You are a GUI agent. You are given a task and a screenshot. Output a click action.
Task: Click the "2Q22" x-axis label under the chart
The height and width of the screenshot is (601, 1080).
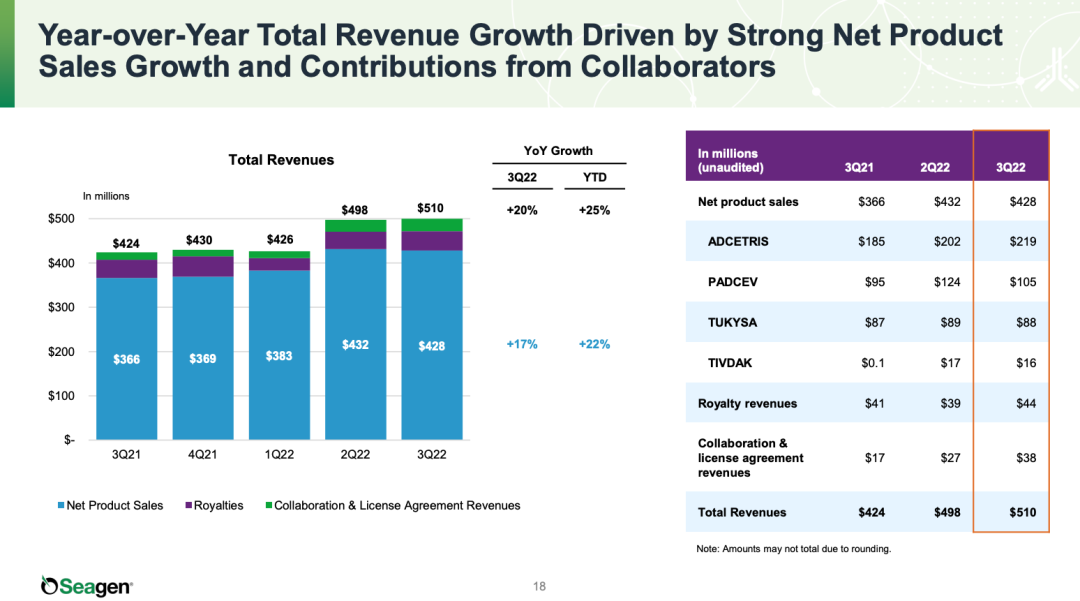click(x=355, y=454)
